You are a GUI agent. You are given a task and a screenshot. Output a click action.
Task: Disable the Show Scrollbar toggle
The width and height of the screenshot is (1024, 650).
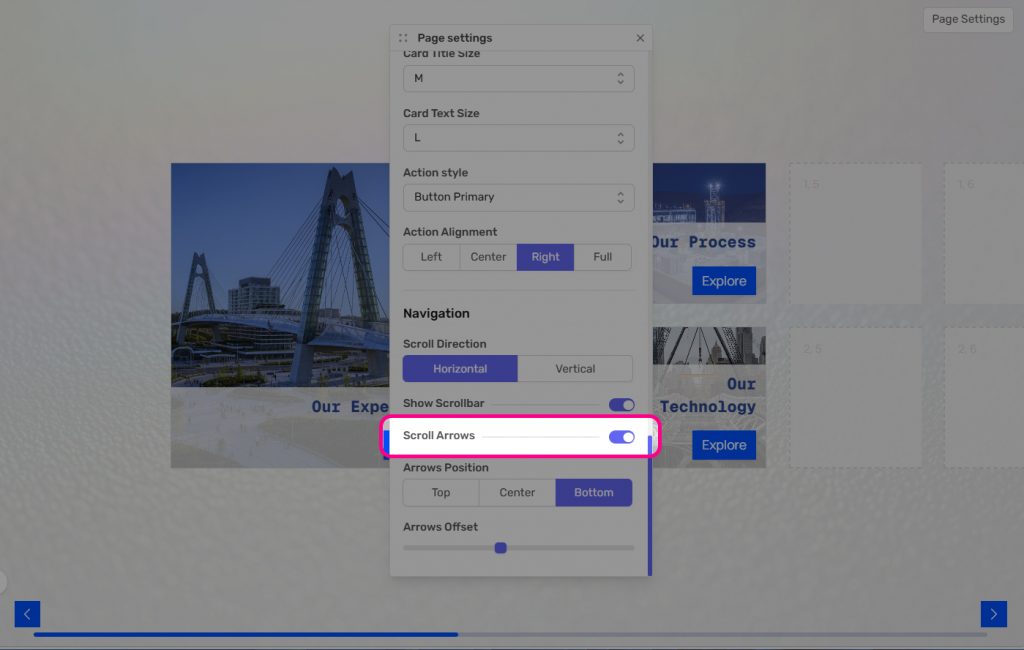[621, 404]
